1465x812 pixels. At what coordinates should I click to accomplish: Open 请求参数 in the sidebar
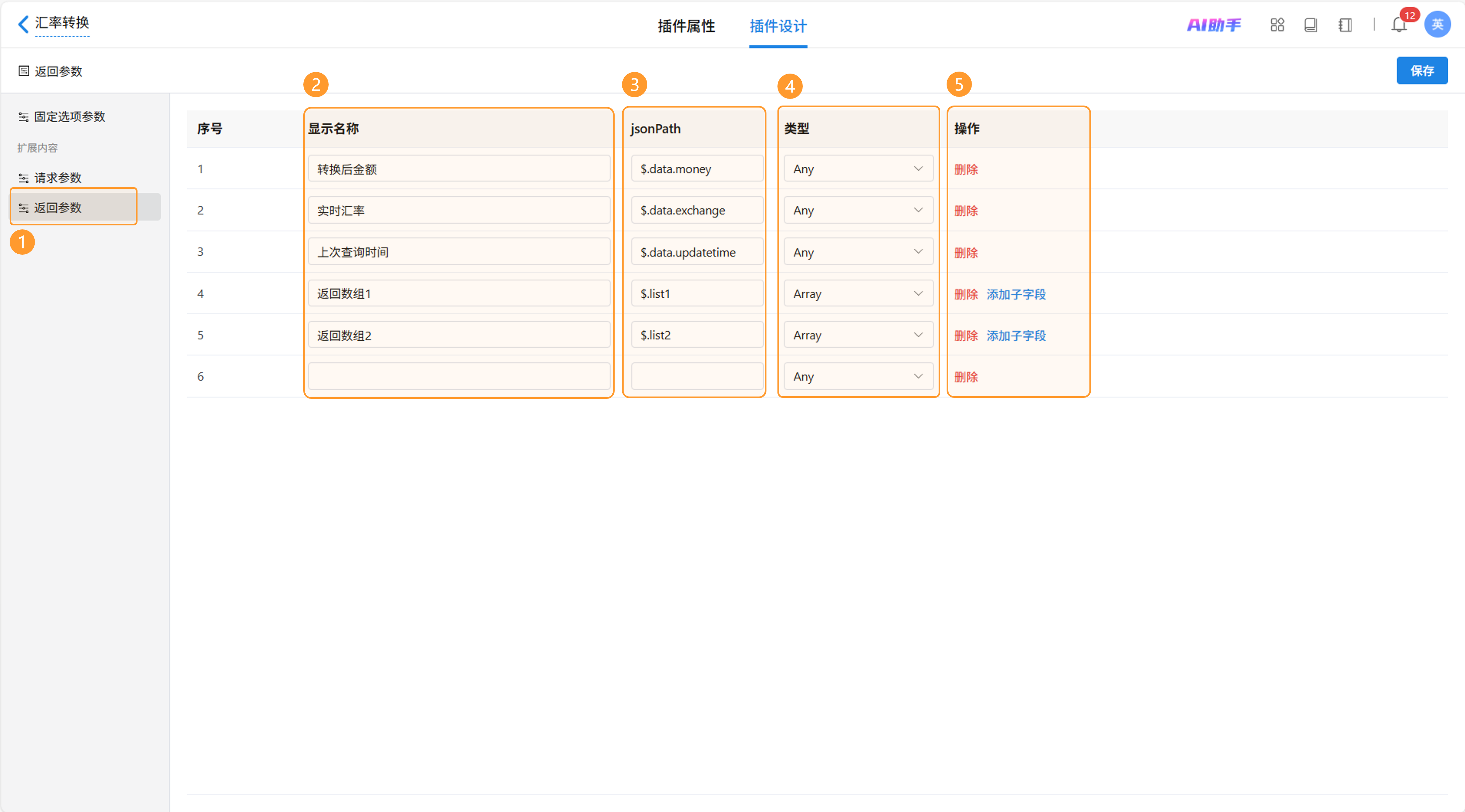pyautogui.click(x=58, y=178)
